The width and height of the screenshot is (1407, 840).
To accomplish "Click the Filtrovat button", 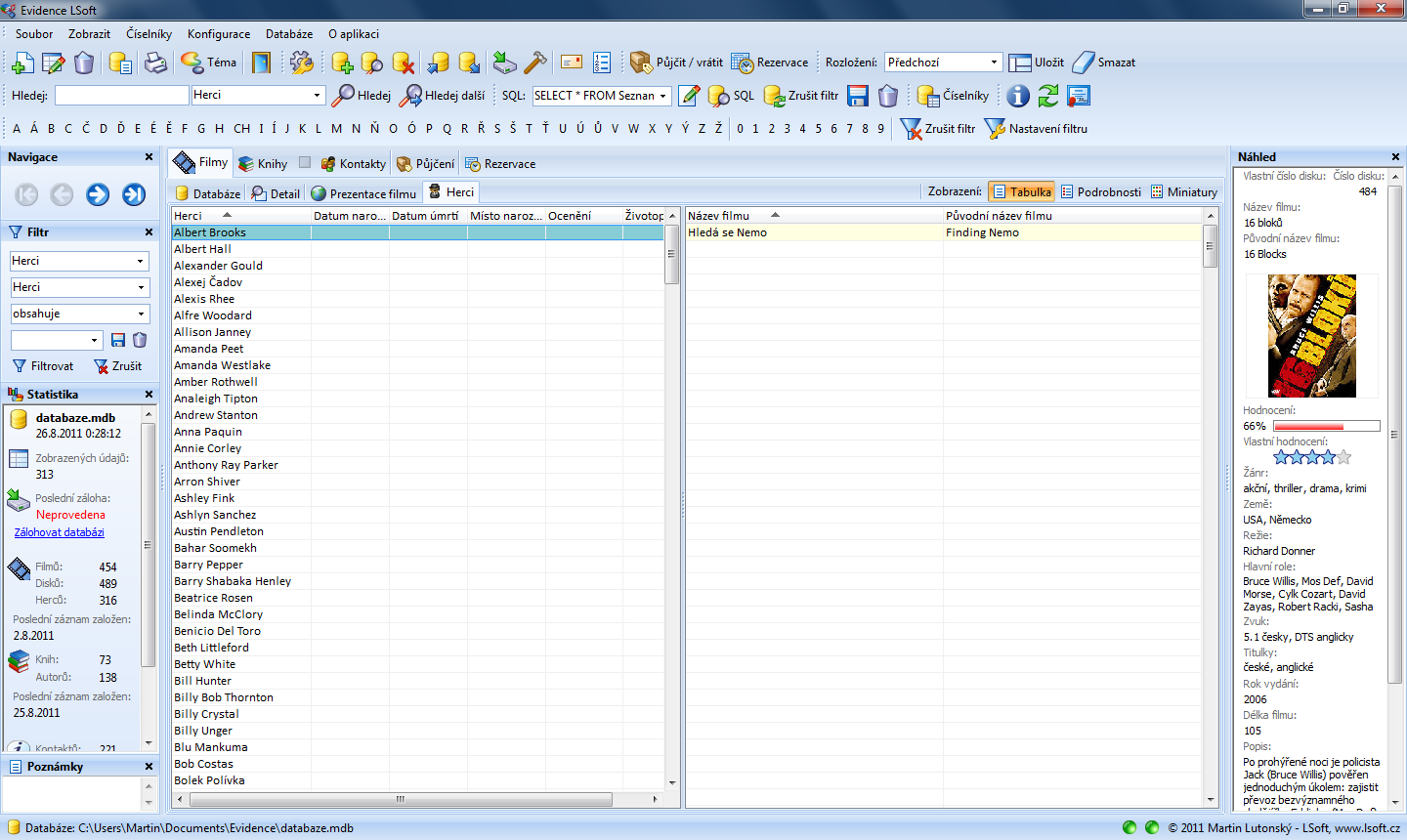I will (x=43, y=366).
